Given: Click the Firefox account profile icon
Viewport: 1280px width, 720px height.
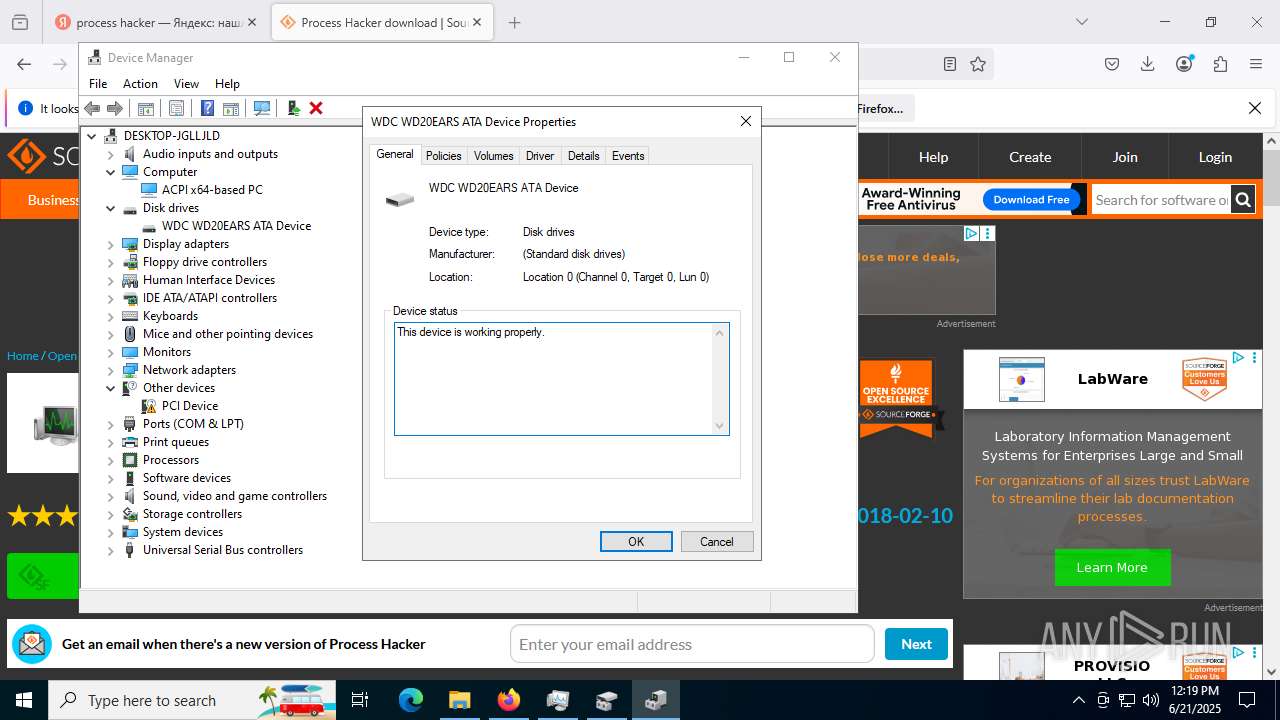Looking at the screenshot, I should coord(1184,64).
